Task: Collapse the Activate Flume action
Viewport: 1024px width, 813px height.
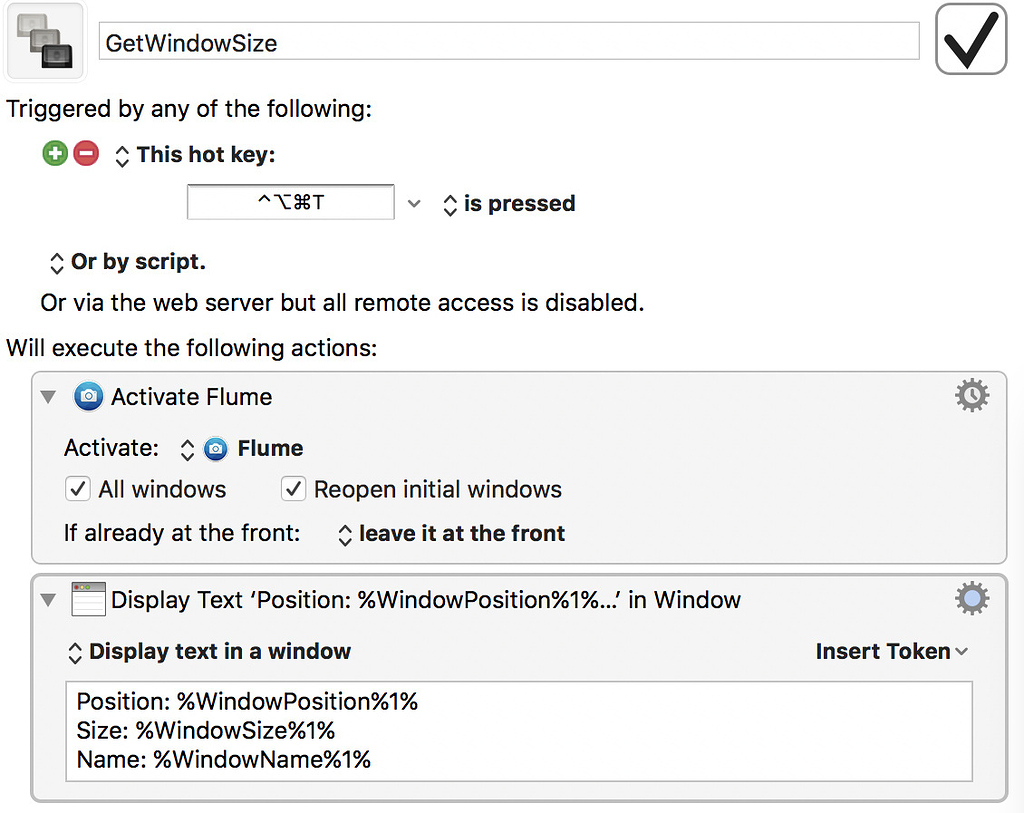Action: [x=48, y=397]
